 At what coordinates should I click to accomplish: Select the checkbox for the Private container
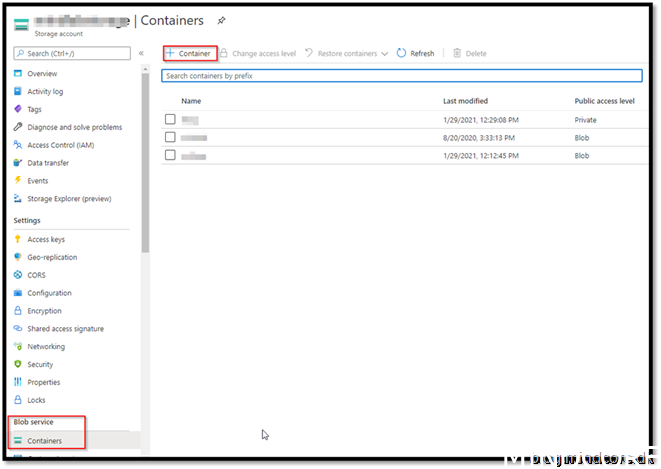coord(170,120)
